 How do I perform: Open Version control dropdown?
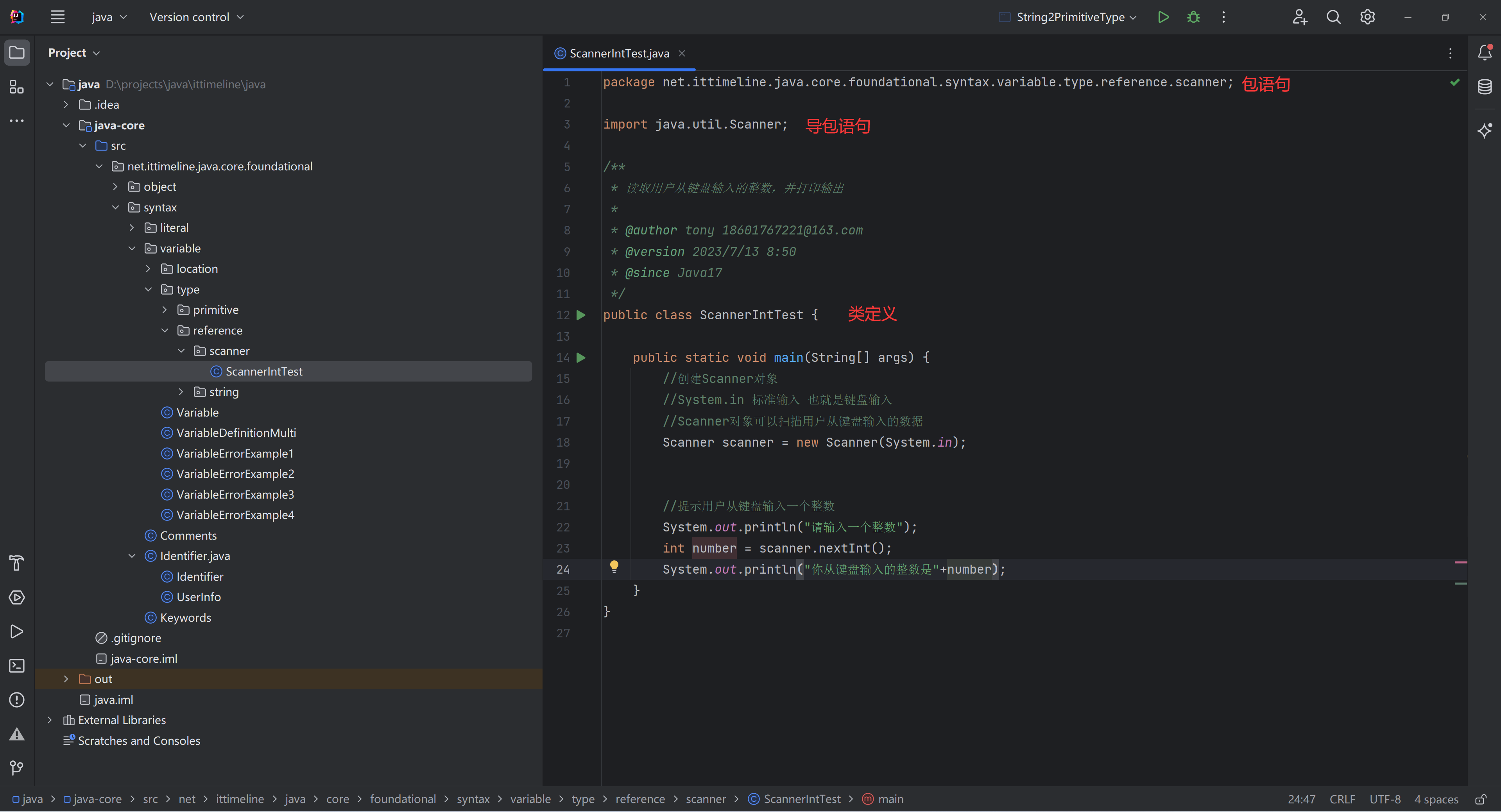point(196,17)
